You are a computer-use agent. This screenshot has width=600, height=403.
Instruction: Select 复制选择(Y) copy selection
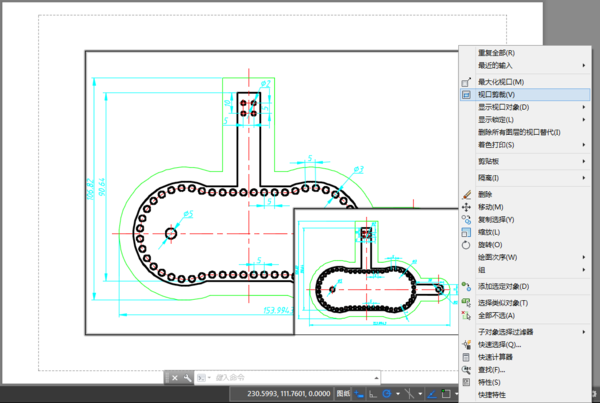tap(496, 219)
